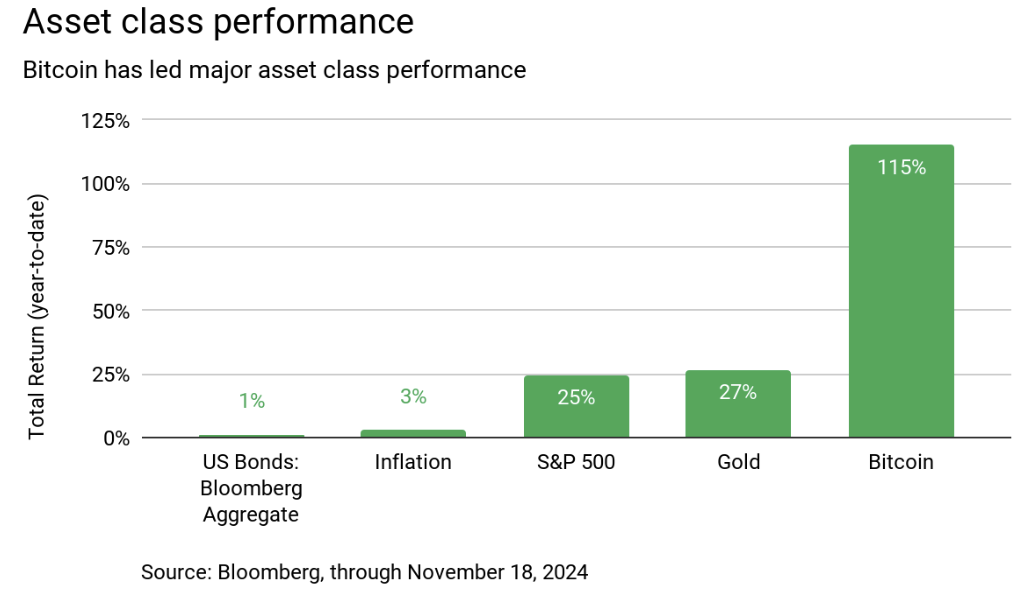Select the 125% y-axis tick label
The image size is (1020, 608).
point(105,121)
